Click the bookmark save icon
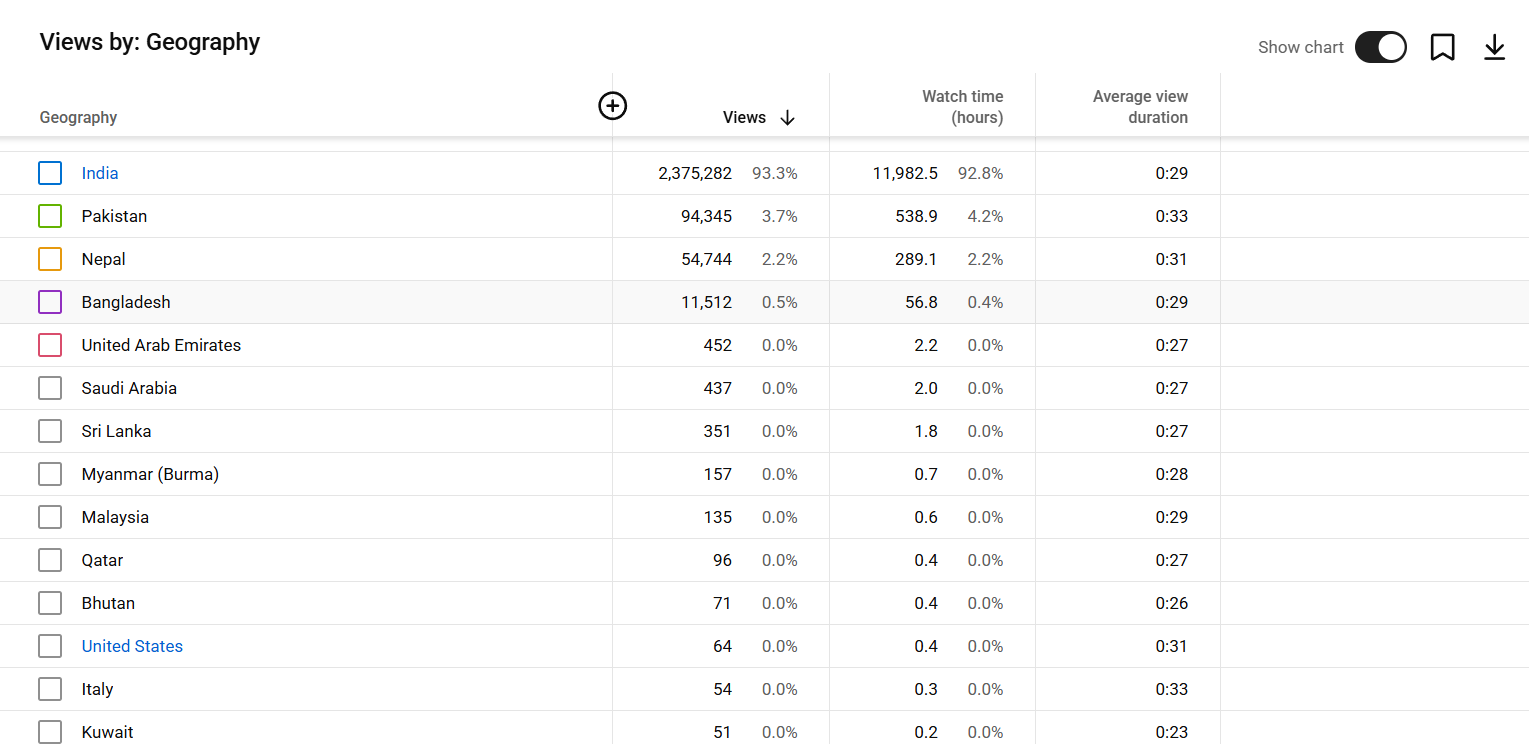This screenshot has height=744, width=1529. click(x=1442, y=47)
